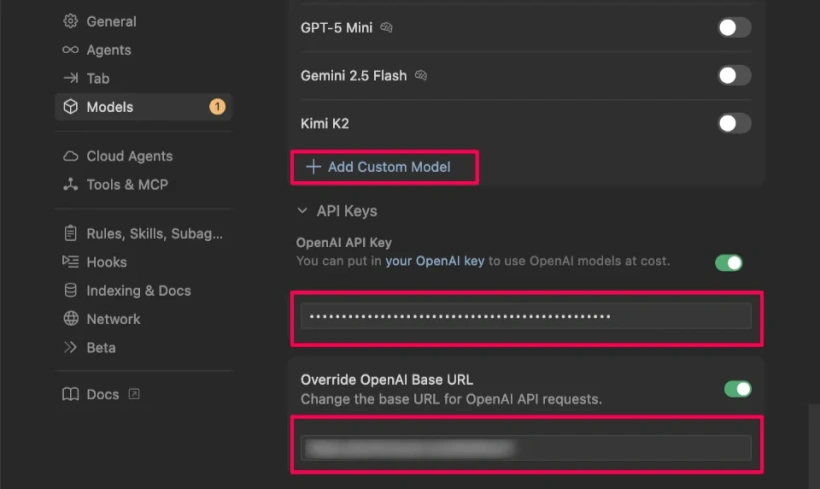Click the OpenAI API Key input field
The width and height of the screenshot is (820, 489).
pos(526,317)
